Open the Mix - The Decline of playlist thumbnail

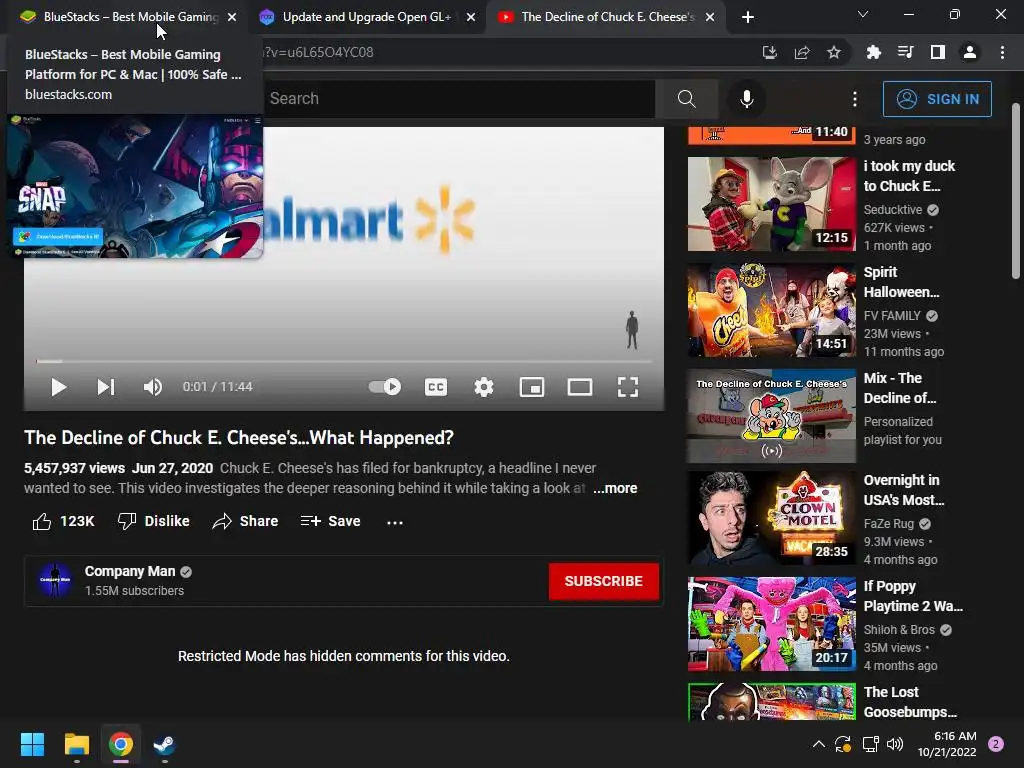(772, 416)
